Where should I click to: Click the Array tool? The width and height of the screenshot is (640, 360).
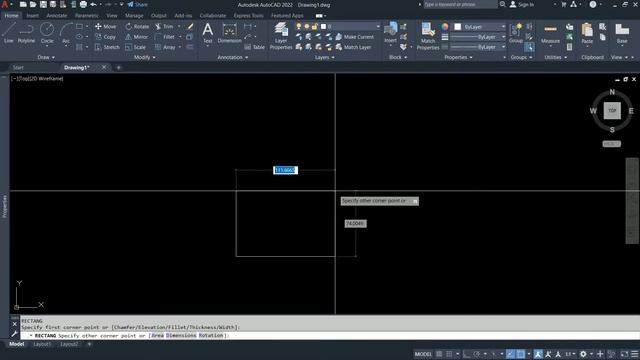pos(165,47)
